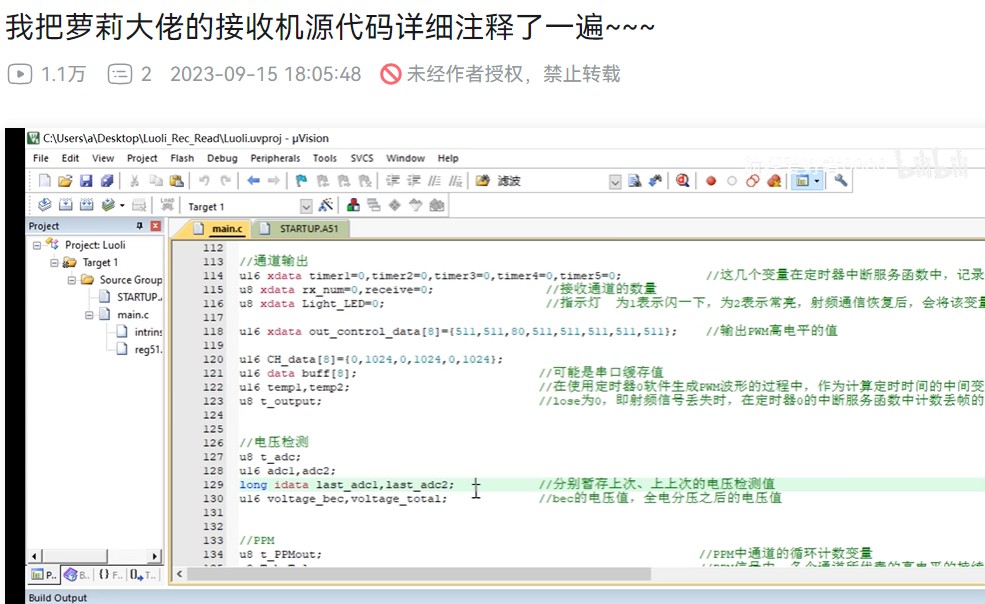This screenshot has width=985, height=604.
Task: Insert a bookmark with the flag icon
Action: tap(301, 181)
